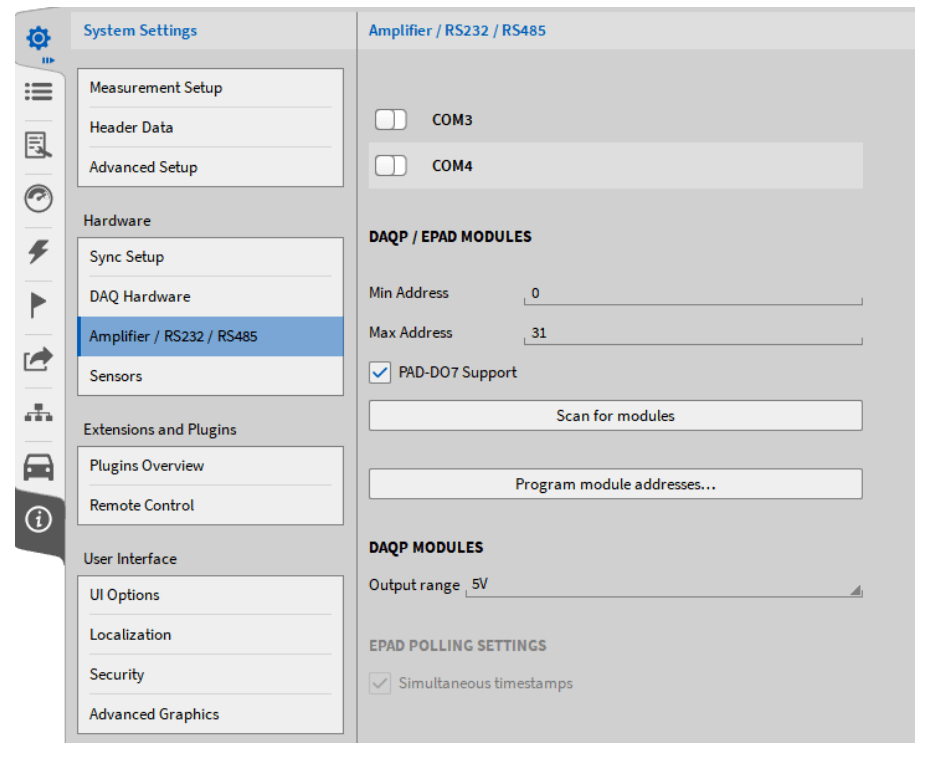926x757 pixels.
Task: Uncheck the PAD-DO7 Support checkbox
Action: pyautogui.click(x=380, y=373)
